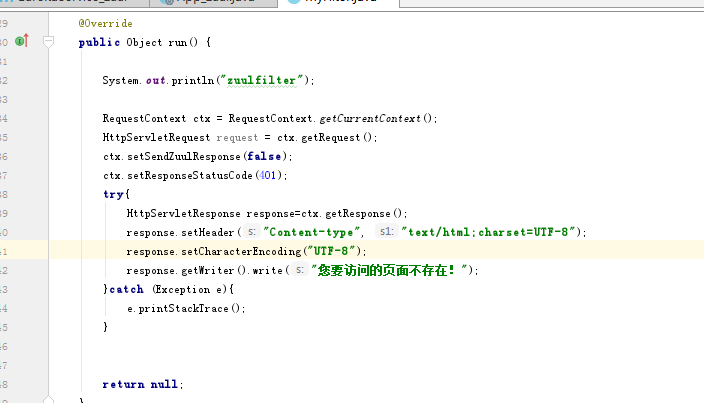Click the 'ctx' variable in its declaration
This screenshot has width=704, height=403.
tap(202, 118)
